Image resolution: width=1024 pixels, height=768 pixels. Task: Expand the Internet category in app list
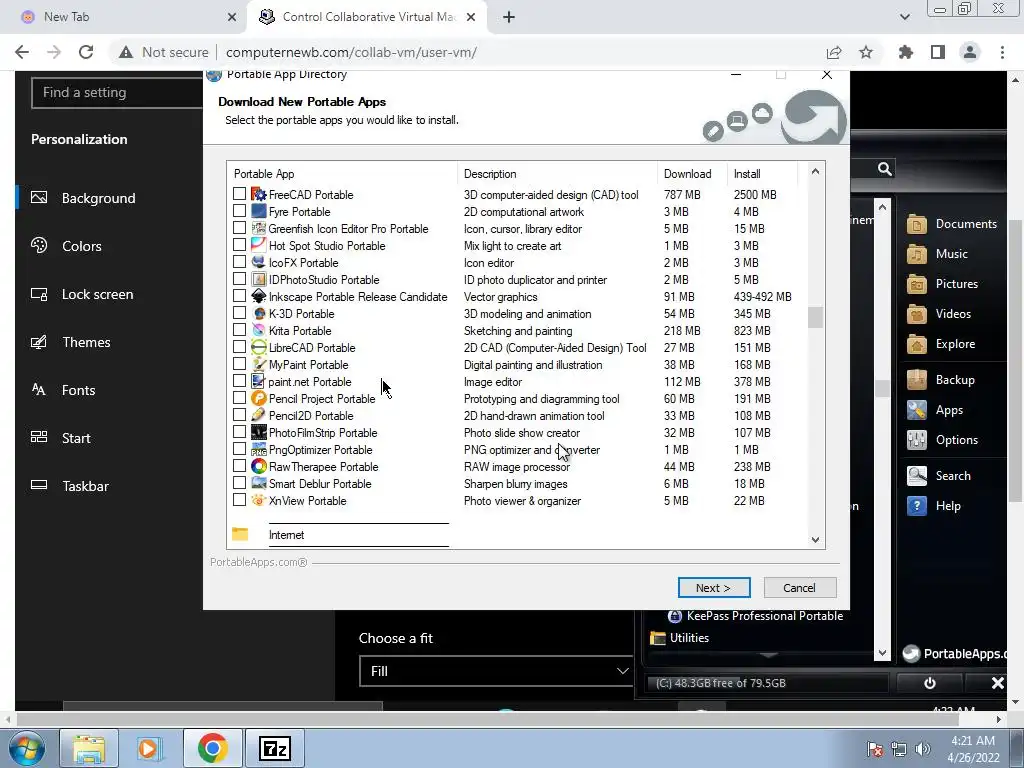pos(287,535)
